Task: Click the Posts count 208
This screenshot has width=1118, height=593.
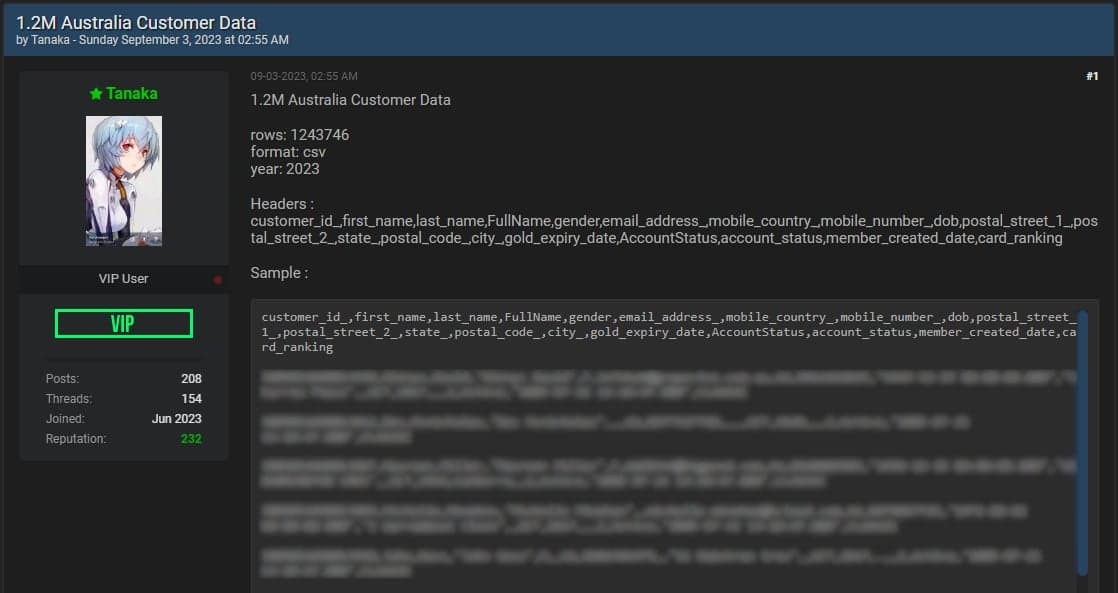Action: 191,379
